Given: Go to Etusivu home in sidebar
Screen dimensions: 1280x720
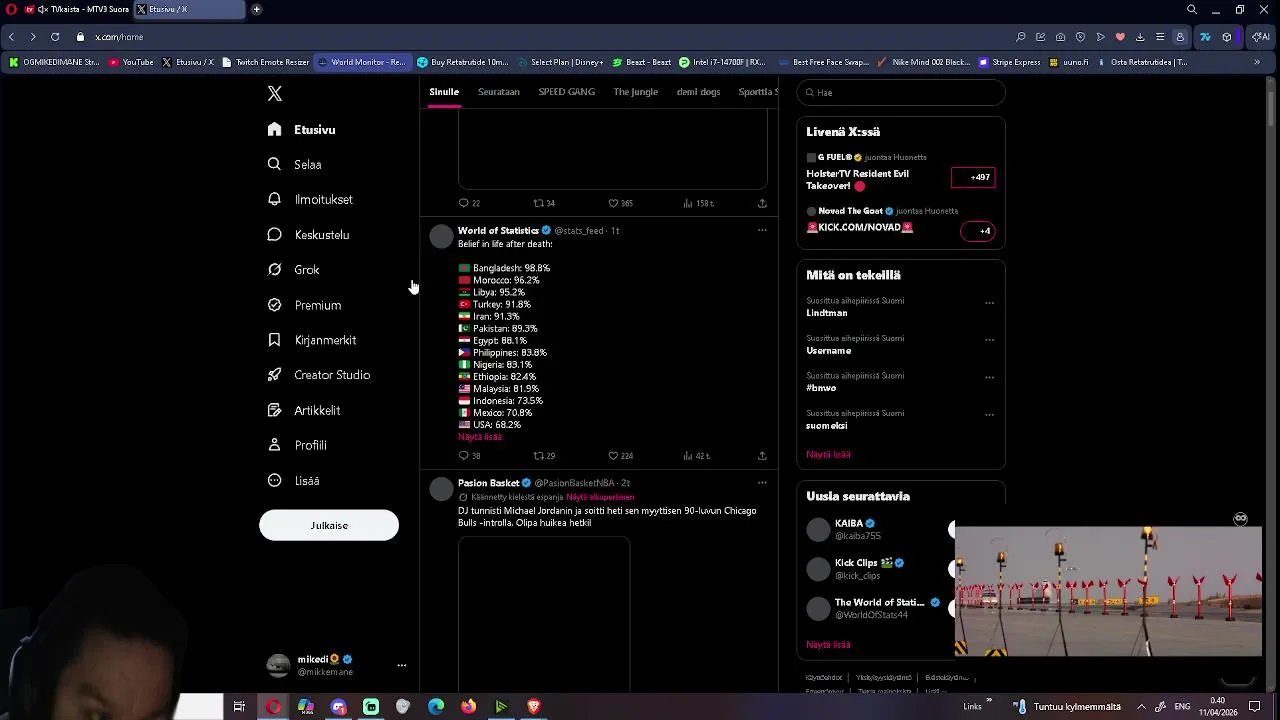Looking at the screenshot, I should (301, 130).
